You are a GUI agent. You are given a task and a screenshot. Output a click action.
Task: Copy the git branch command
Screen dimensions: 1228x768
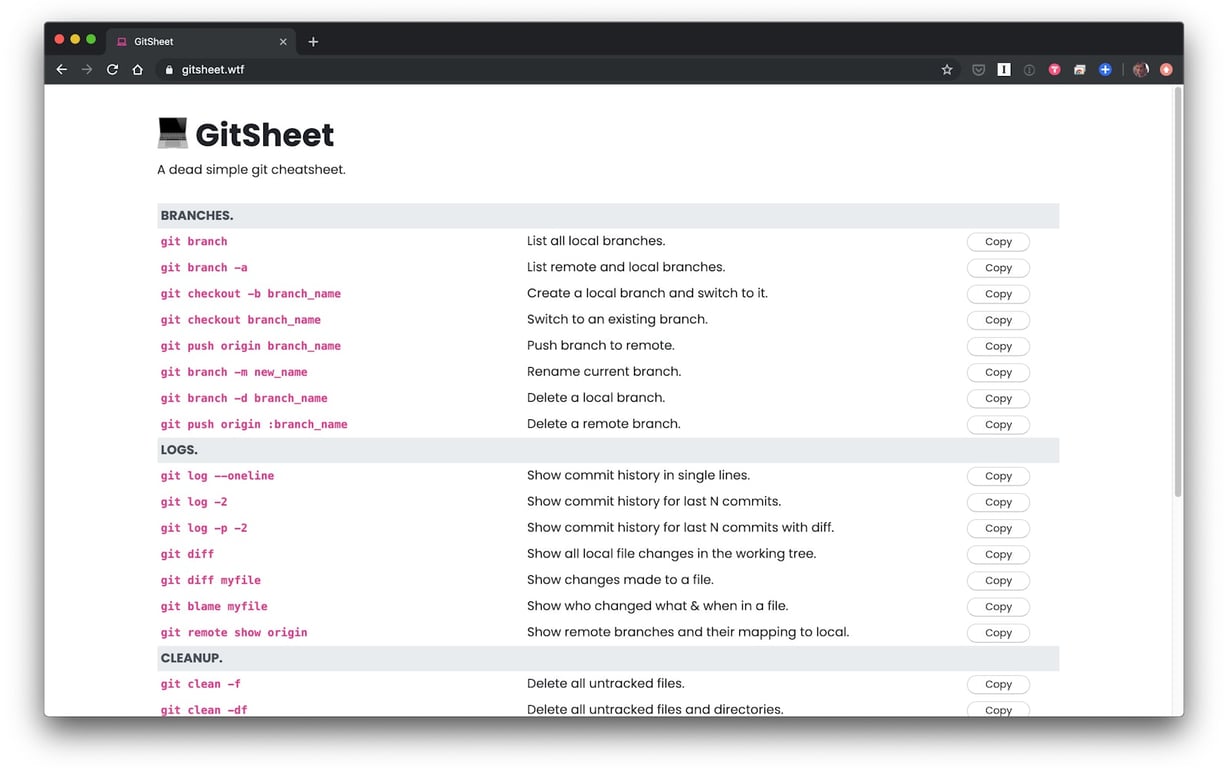tap(997, 241)
